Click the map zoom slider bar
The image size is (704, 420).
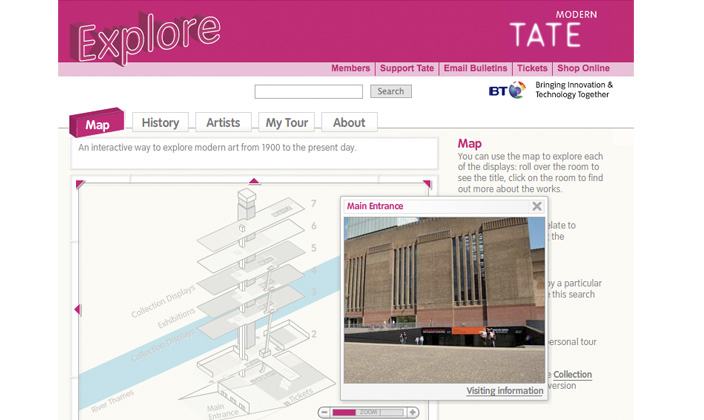point(368,412)
